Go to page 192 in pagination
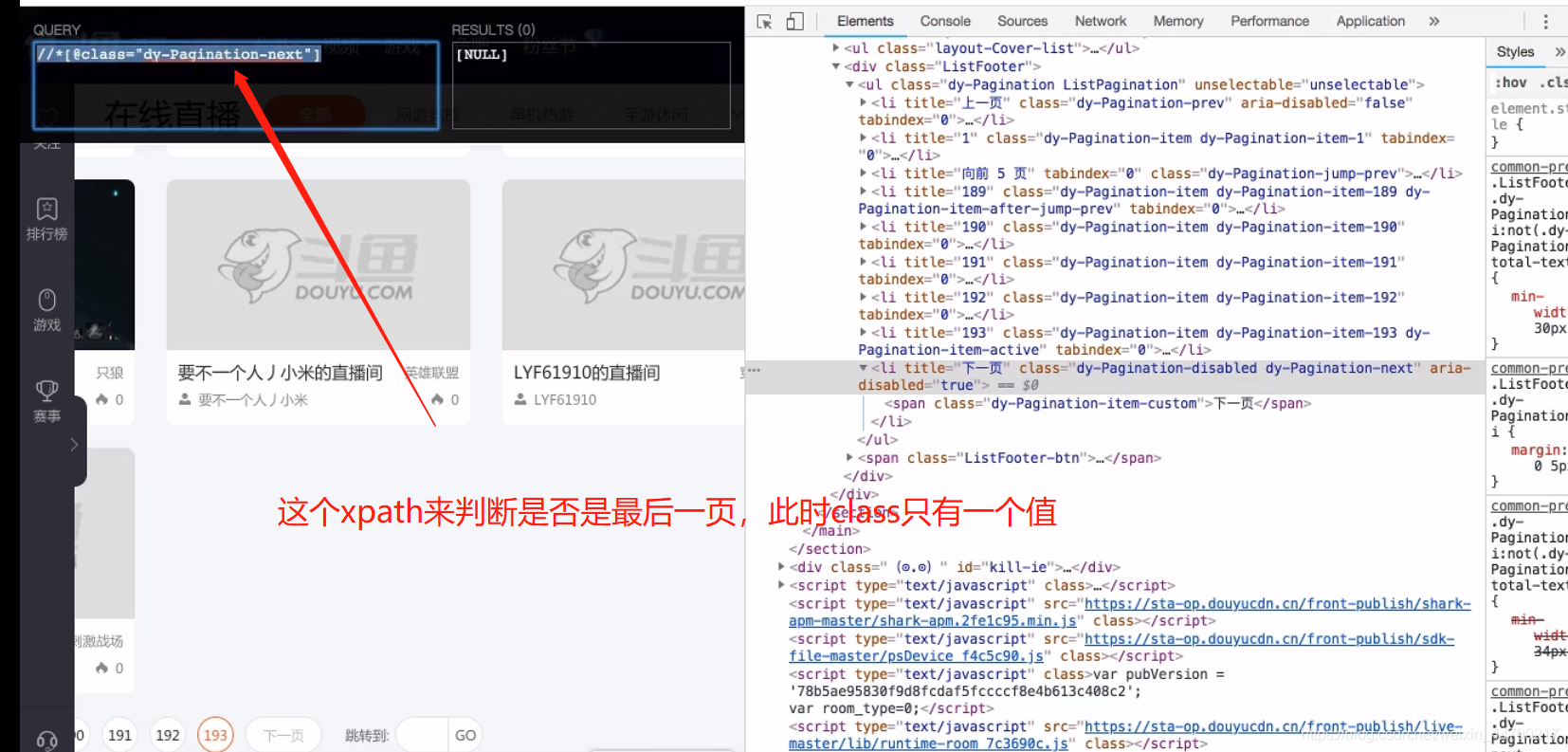The image size is (1568, 752). point(168,735)
